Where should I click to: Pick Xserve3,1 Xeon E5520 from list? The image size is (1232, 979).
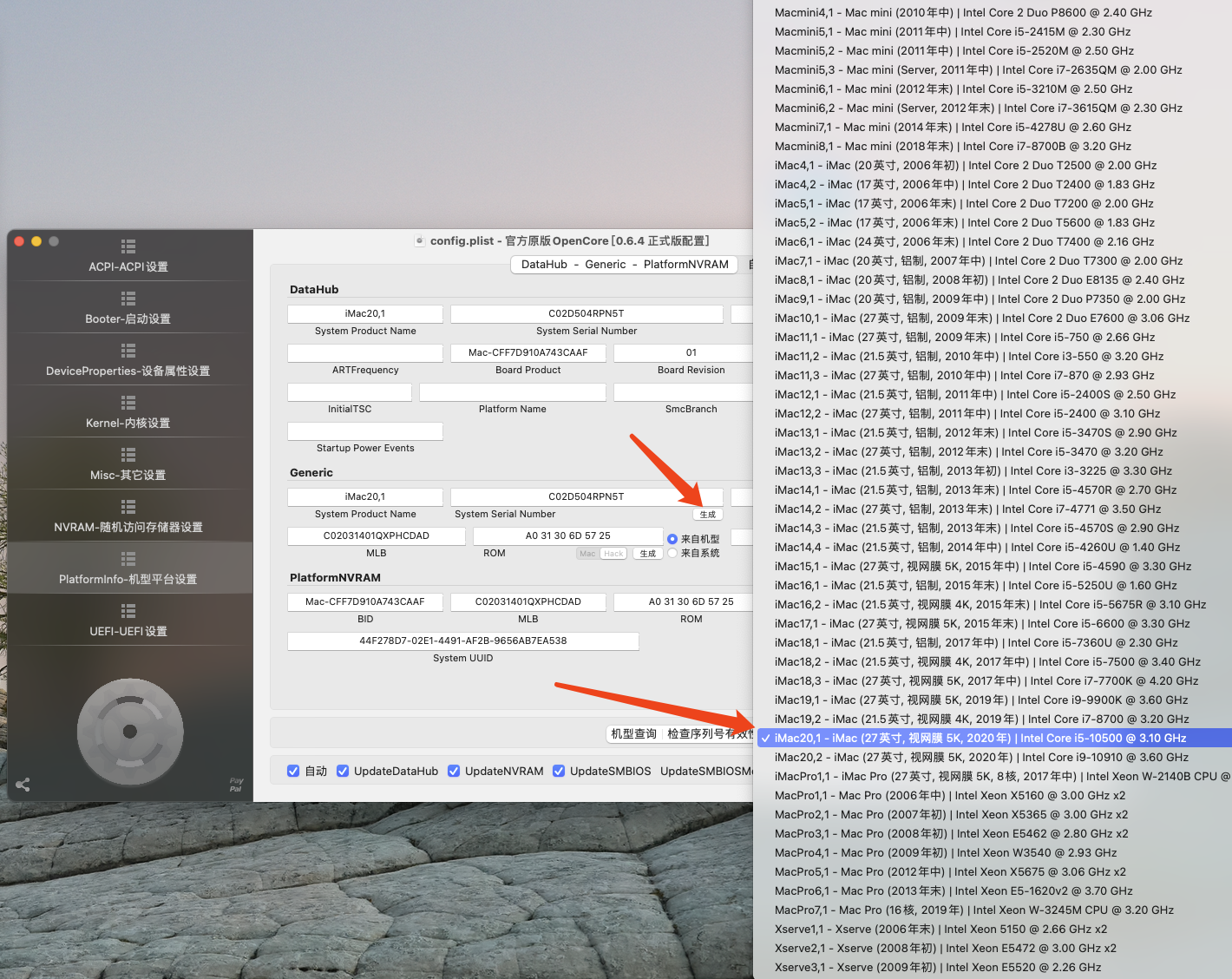(993, 967)
